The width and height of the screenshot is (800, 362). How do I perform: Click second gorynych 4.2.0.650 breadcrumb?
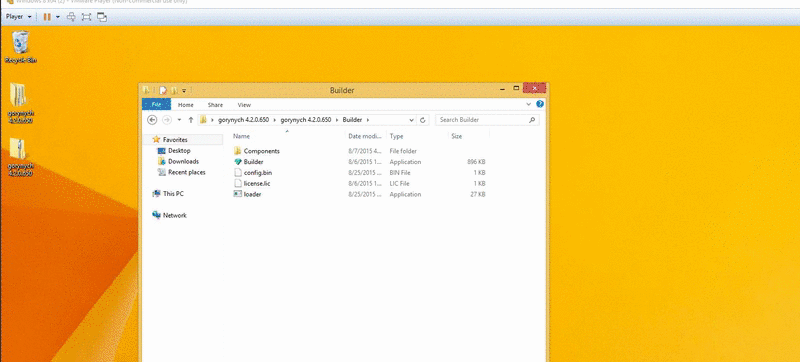306,120
